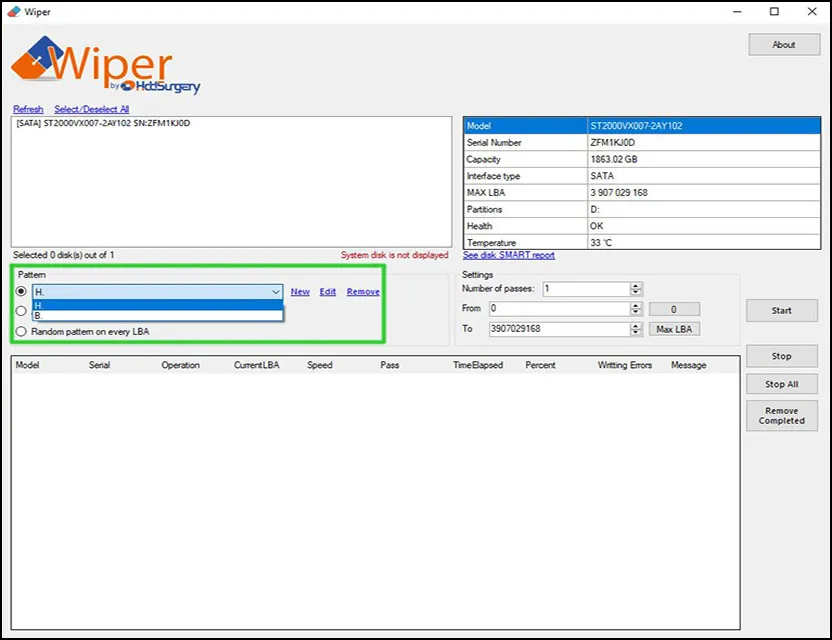The width and height of the screenshot is (832, 640).
Task: Select the Serial Number ZFM1KJ0D row
Action: coord(642,142)
